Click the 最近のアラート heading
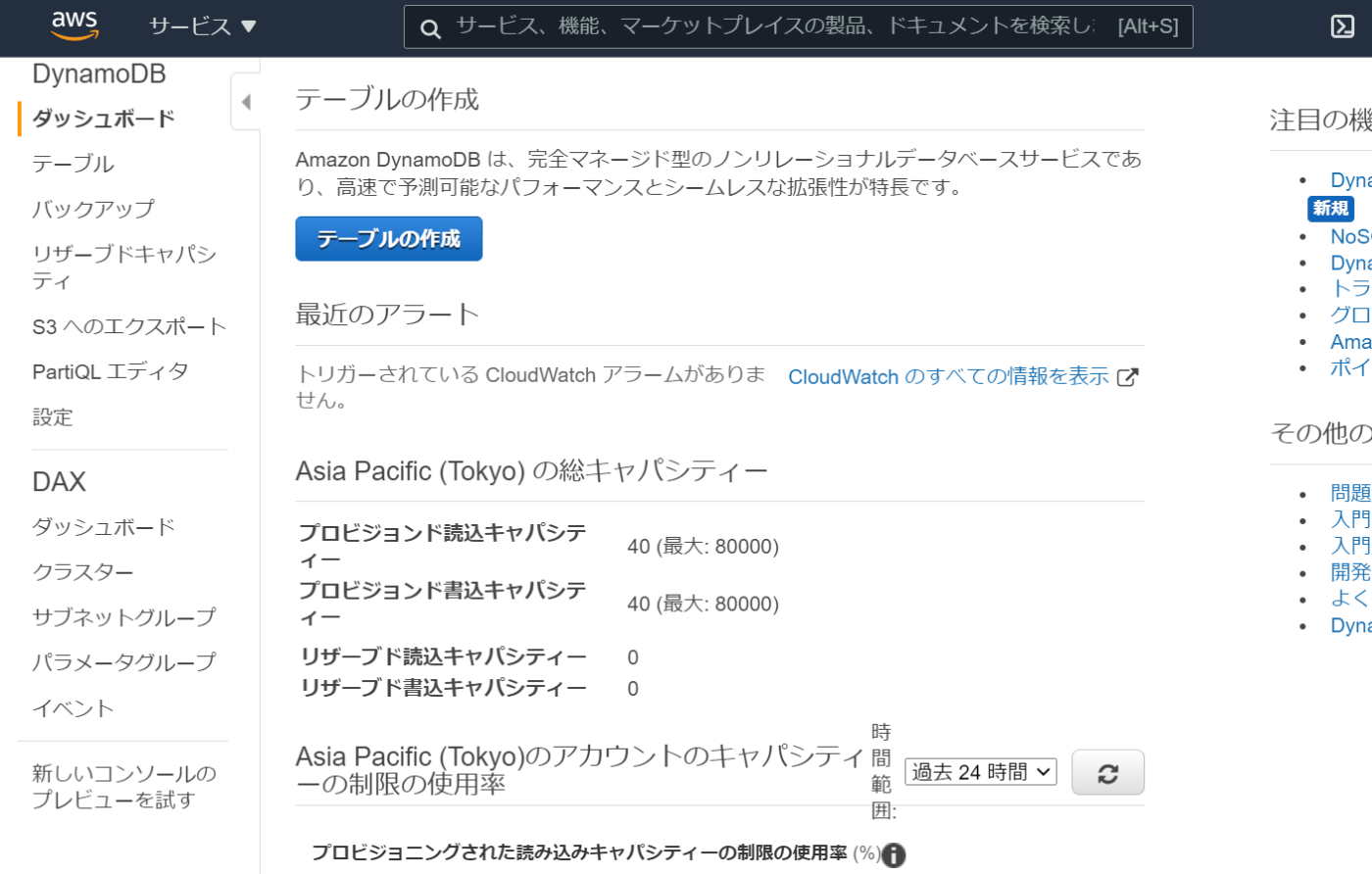Image resolution: width=1372 pixels, height=874 pixels. pyautogui.click(x=387, y=315)
